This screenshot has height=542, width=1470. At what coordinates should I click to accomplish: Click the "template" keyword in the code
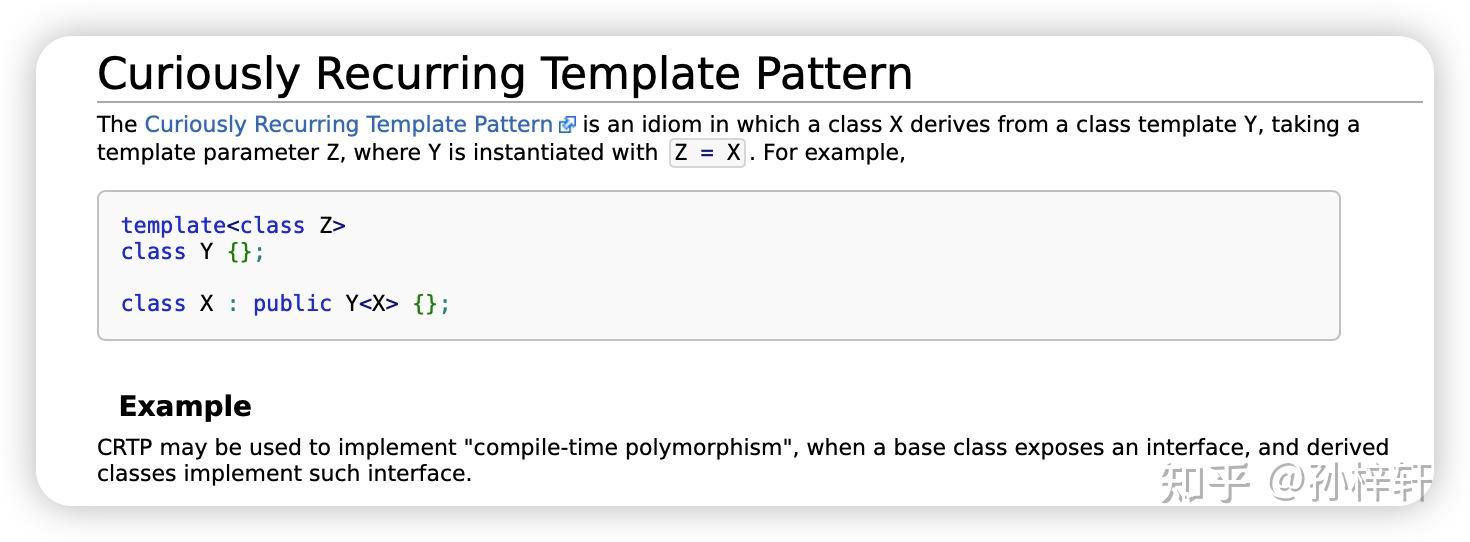[x=173, y=226]
